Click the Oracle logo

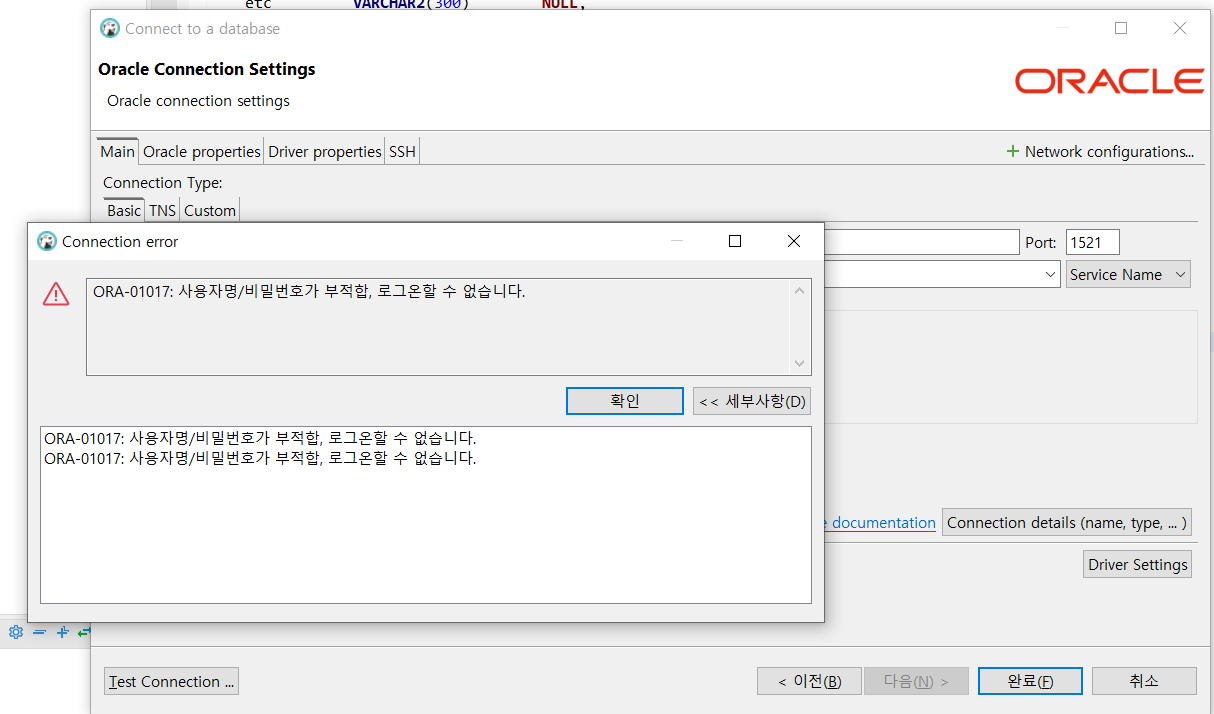[1109, 81]
